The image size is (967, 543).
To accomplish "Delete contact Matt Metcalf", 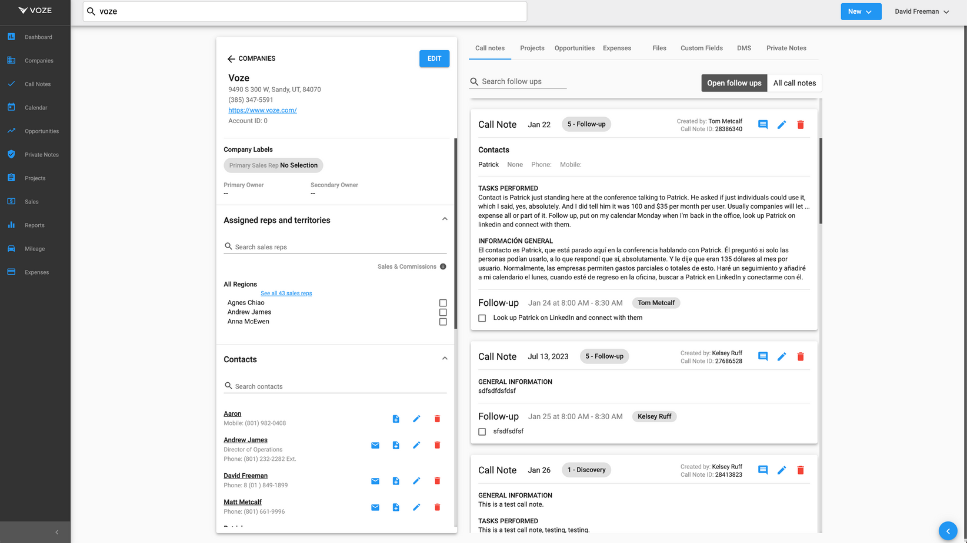I will pyautogui.click(x=437, y=507).
